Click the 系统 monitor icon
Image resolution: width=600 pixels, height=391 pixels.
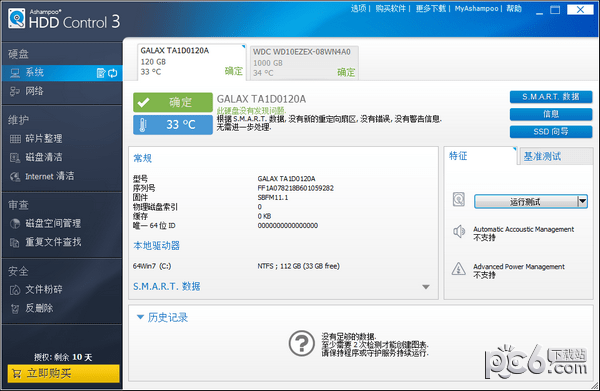click(x=15, y=73)
